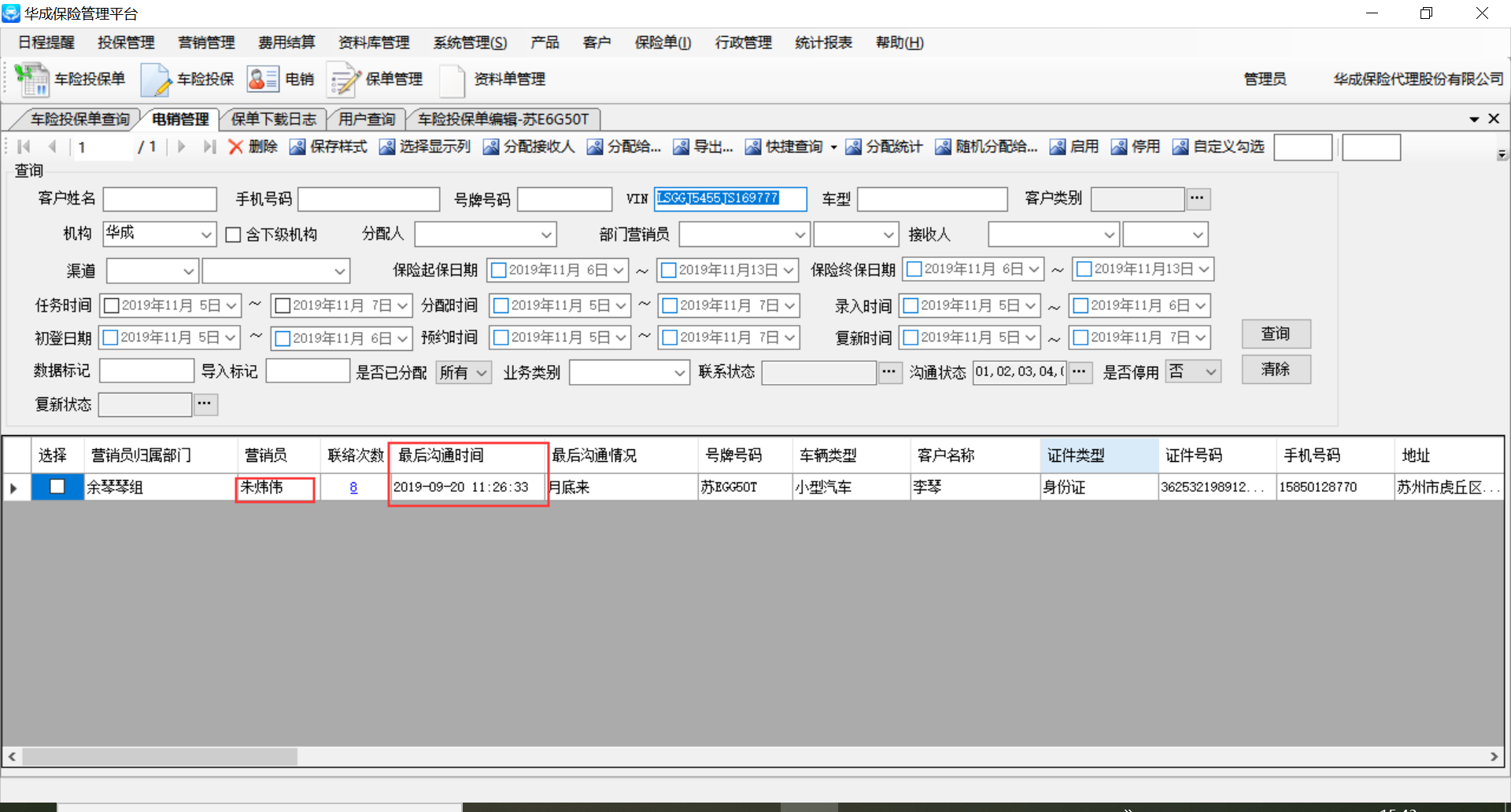Viewport: 1511px width, 812px height.
Task: Switch to the 保单下载日志 tab
Action: click(273, 119)
